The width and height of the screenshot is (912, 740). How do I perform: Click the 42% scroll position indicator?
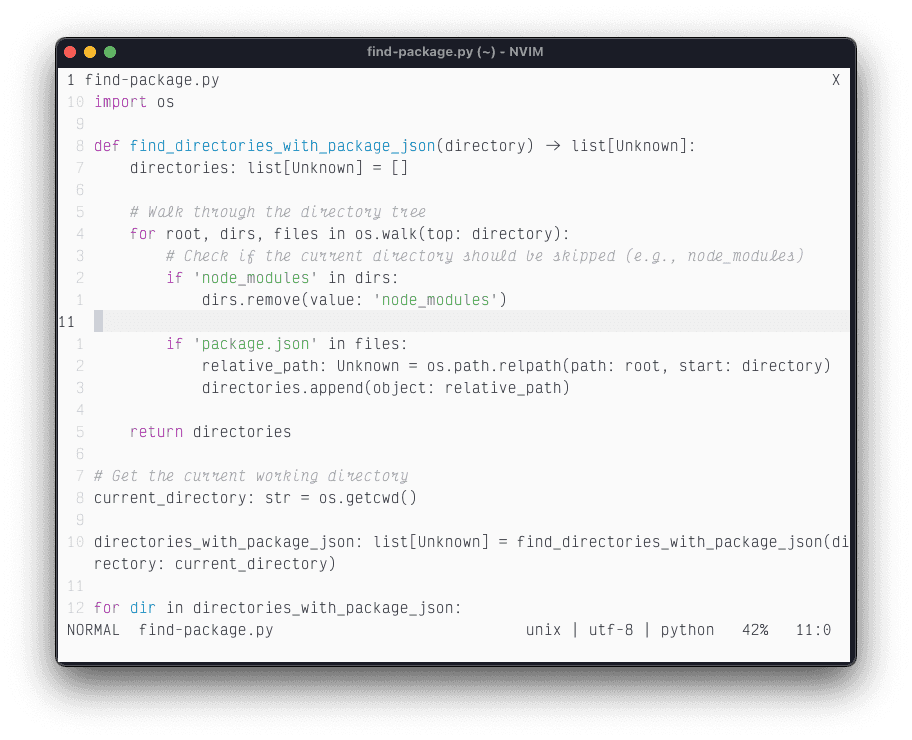(755, 630)
